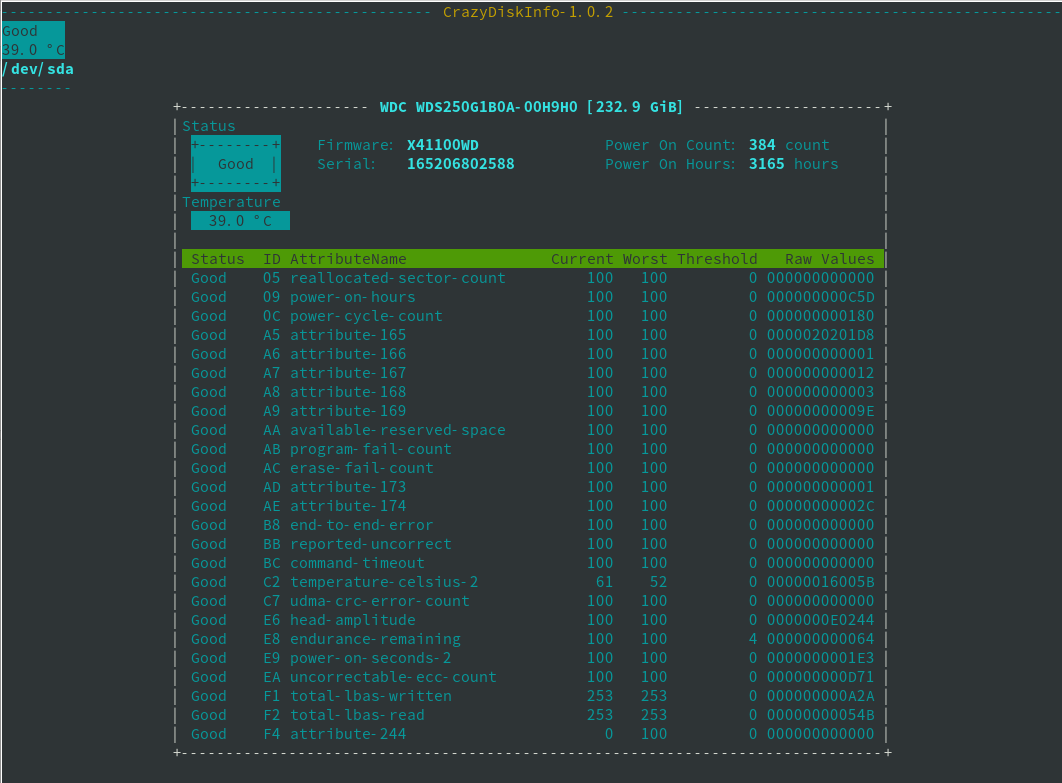This screenshot has width=1062, height=783.
Task: Click current value 61 in temperature row
Action: 604,581
